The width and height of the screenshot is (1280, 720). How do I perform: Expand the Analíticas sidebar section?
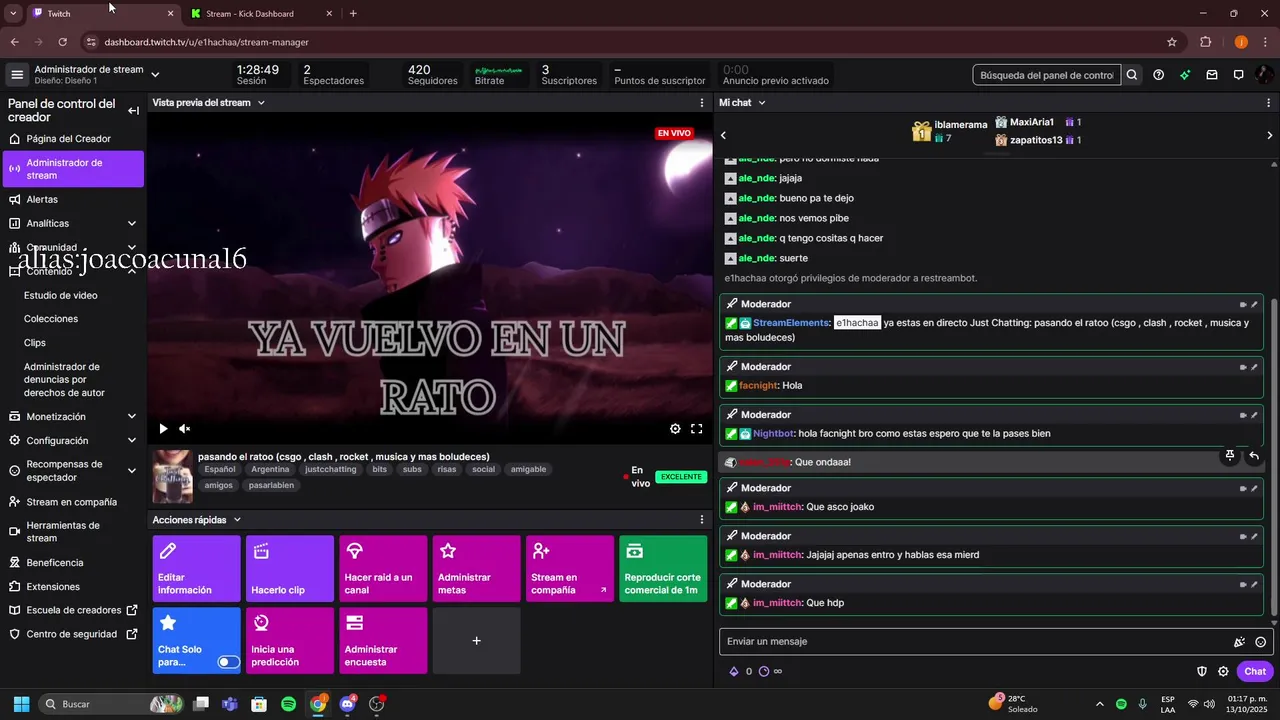(x=131, y=224)
